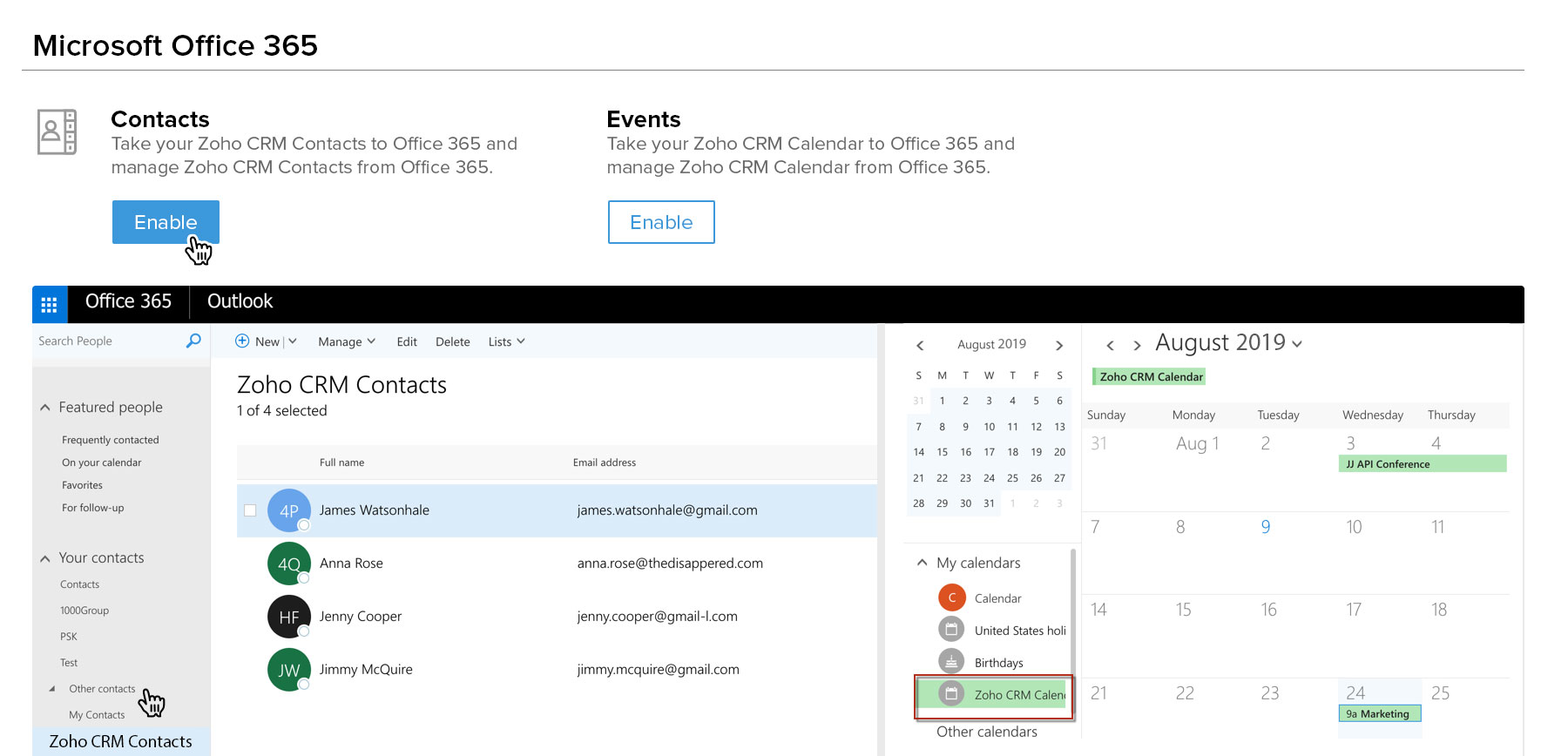Click Jenny Cooper's HF avatar

[289, 617]
